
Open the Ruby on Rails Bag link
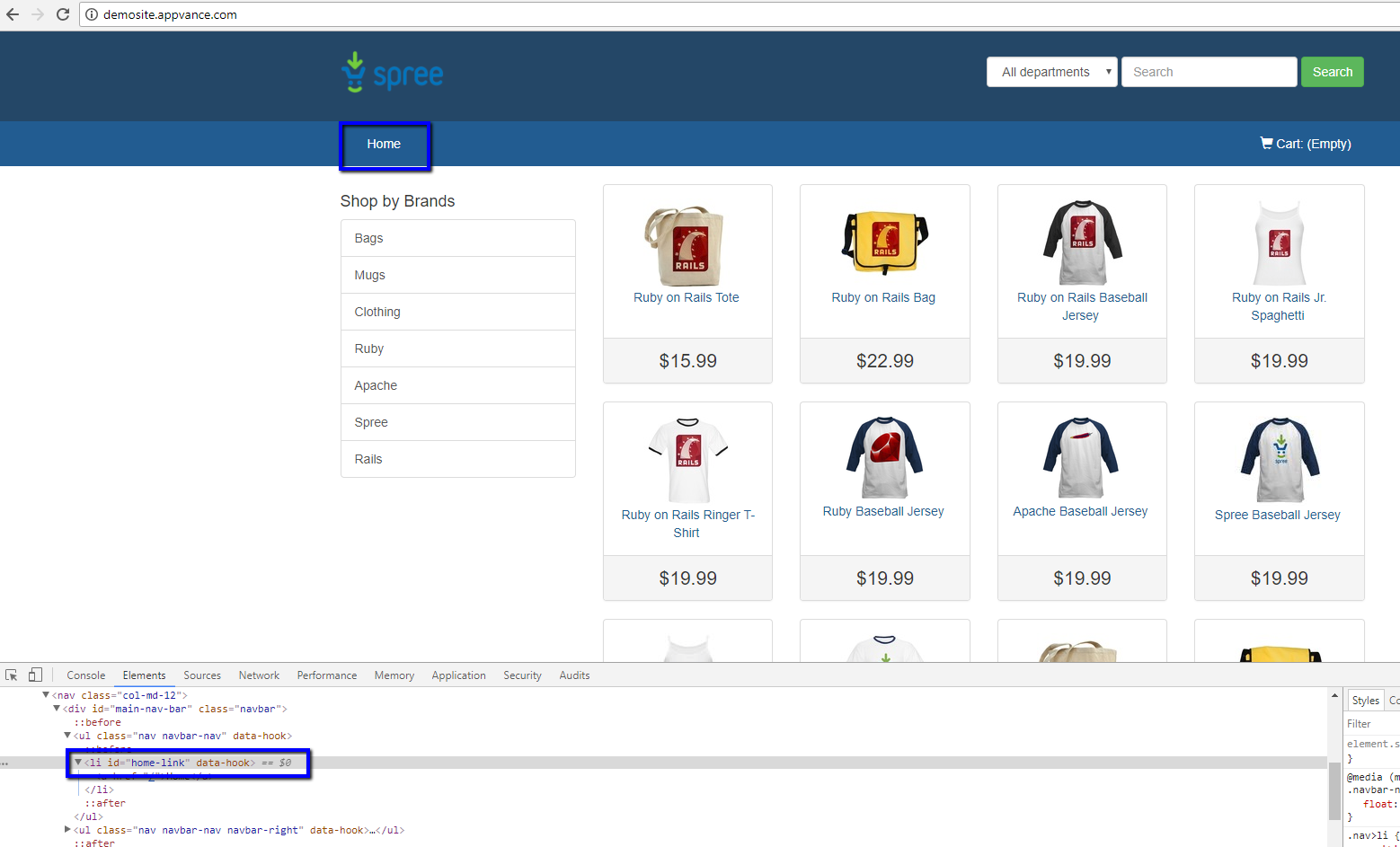883,297
